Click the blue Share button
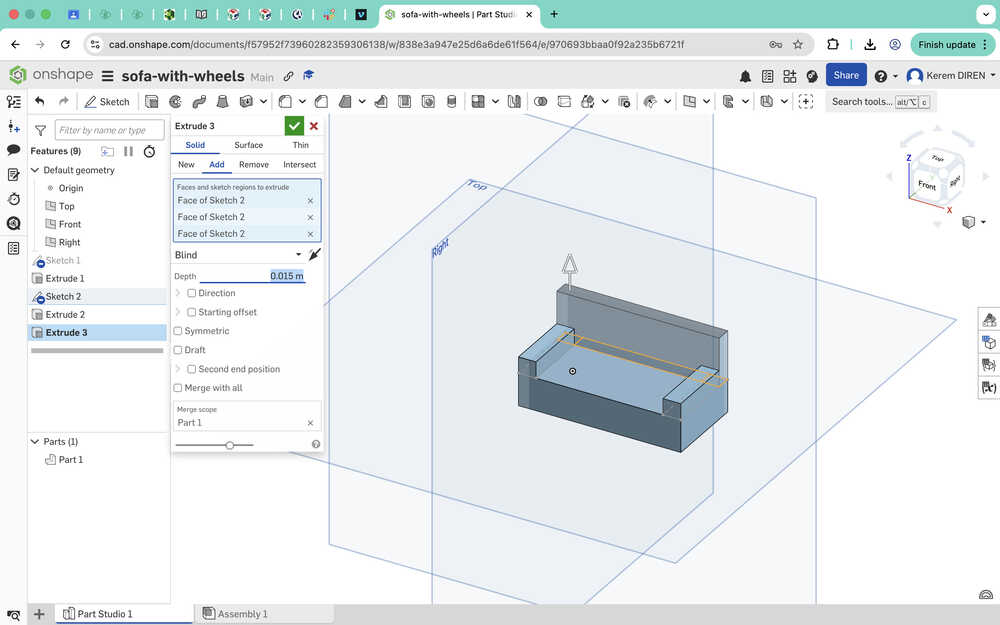This screenshot has width=1000, height=625. click(x=846, y=76)
